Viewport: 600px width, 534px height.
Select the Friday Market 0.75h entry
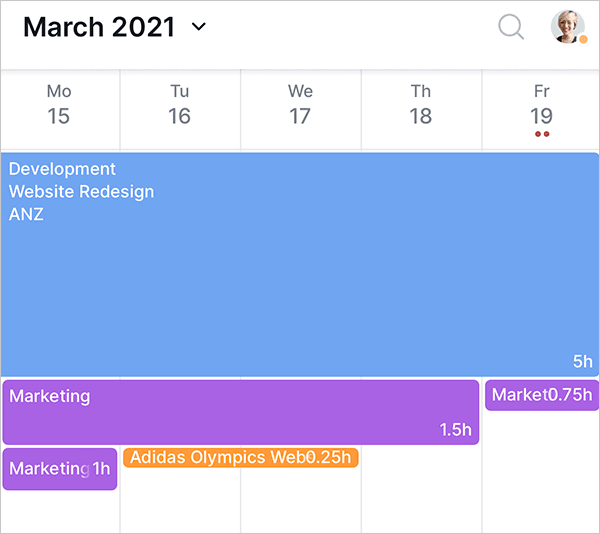542,395
